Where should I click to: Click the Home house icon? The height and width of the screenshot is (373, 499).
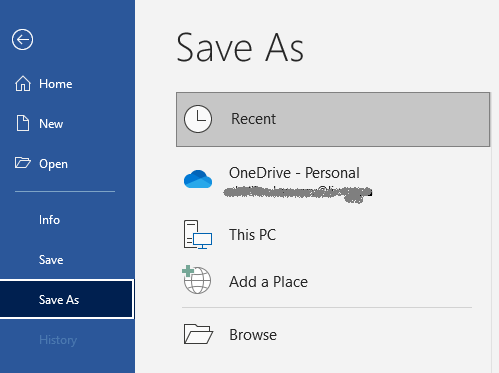tap(23, 83)
